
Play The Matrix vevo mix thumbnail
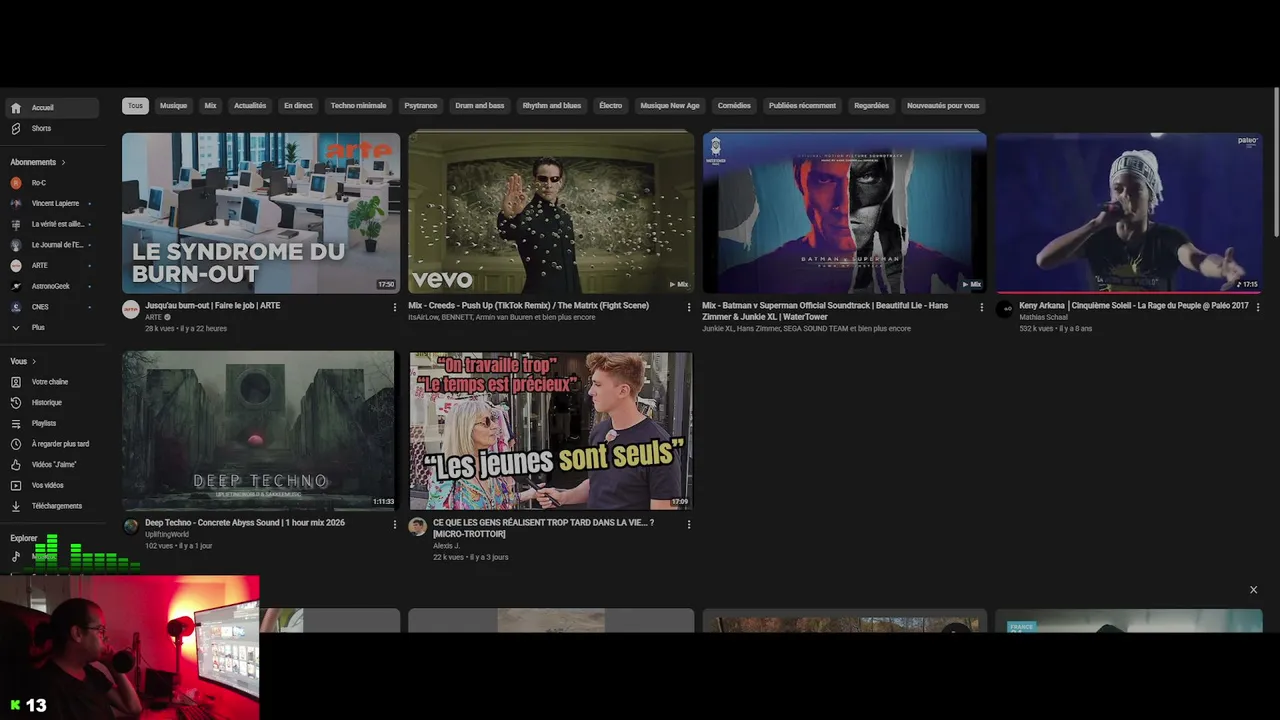(551, 213)
